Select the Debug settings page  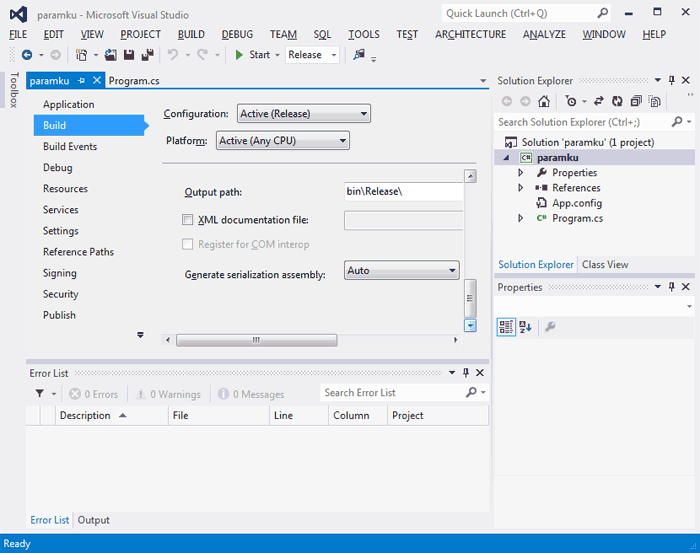click(58, 167)
